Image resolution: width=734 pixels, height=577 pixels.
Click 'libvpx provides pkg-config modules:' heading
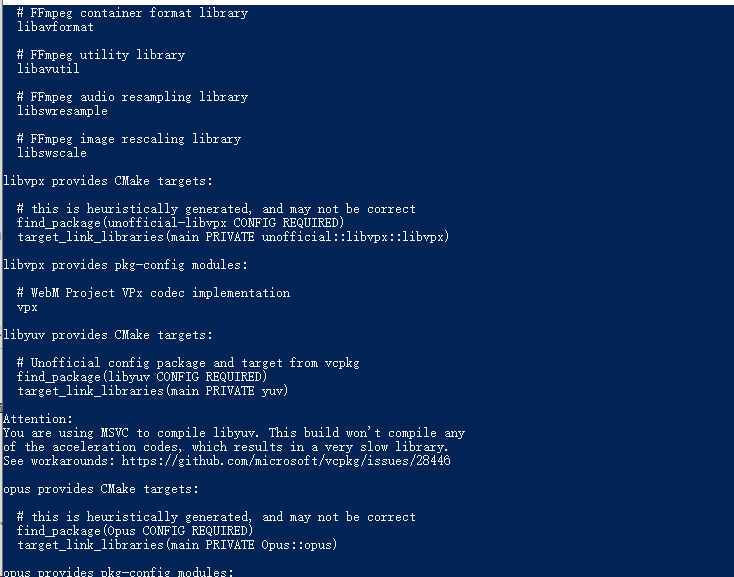[x=125, y=265]
